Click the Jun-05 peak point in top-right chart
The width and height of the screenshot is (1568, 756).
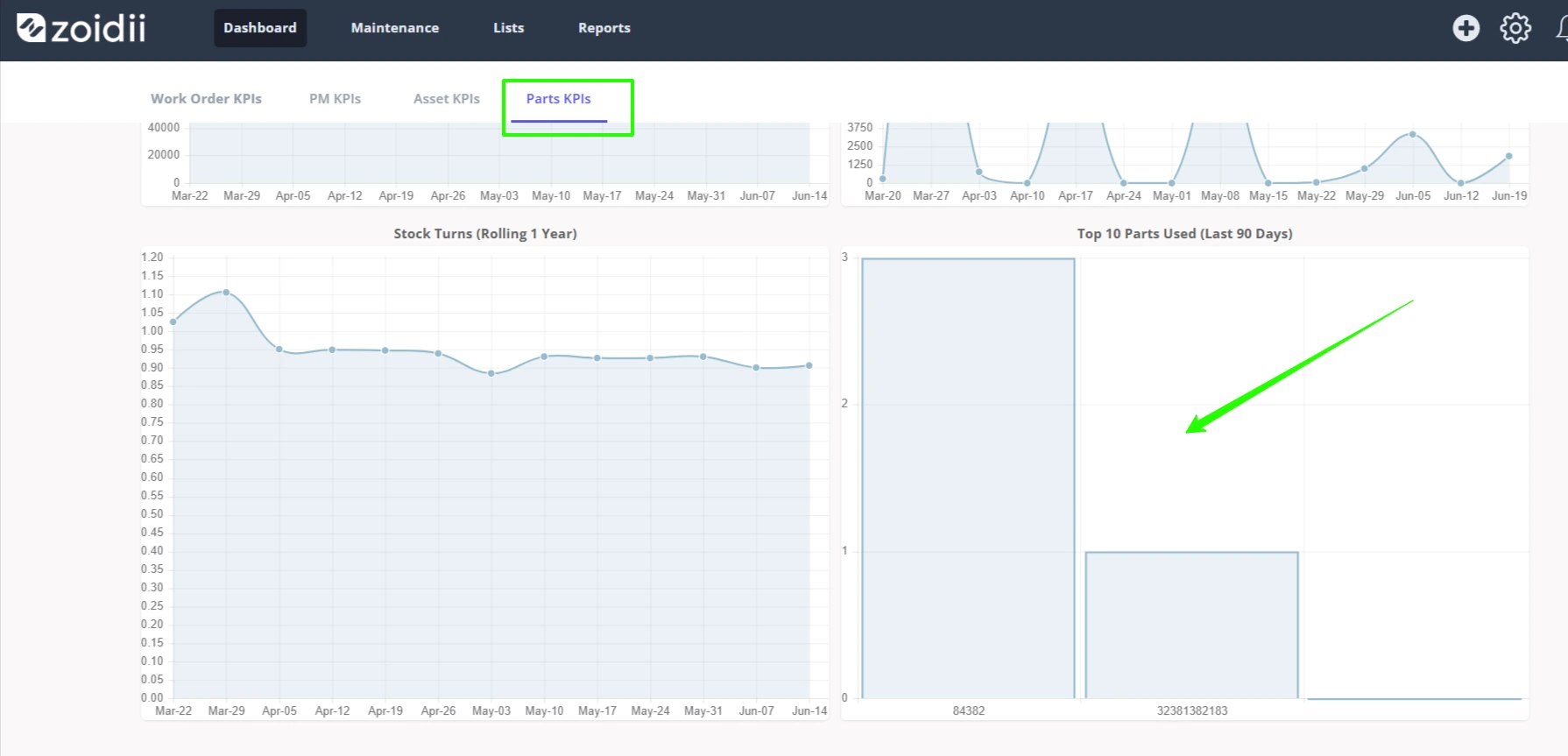coord(1413,134)
